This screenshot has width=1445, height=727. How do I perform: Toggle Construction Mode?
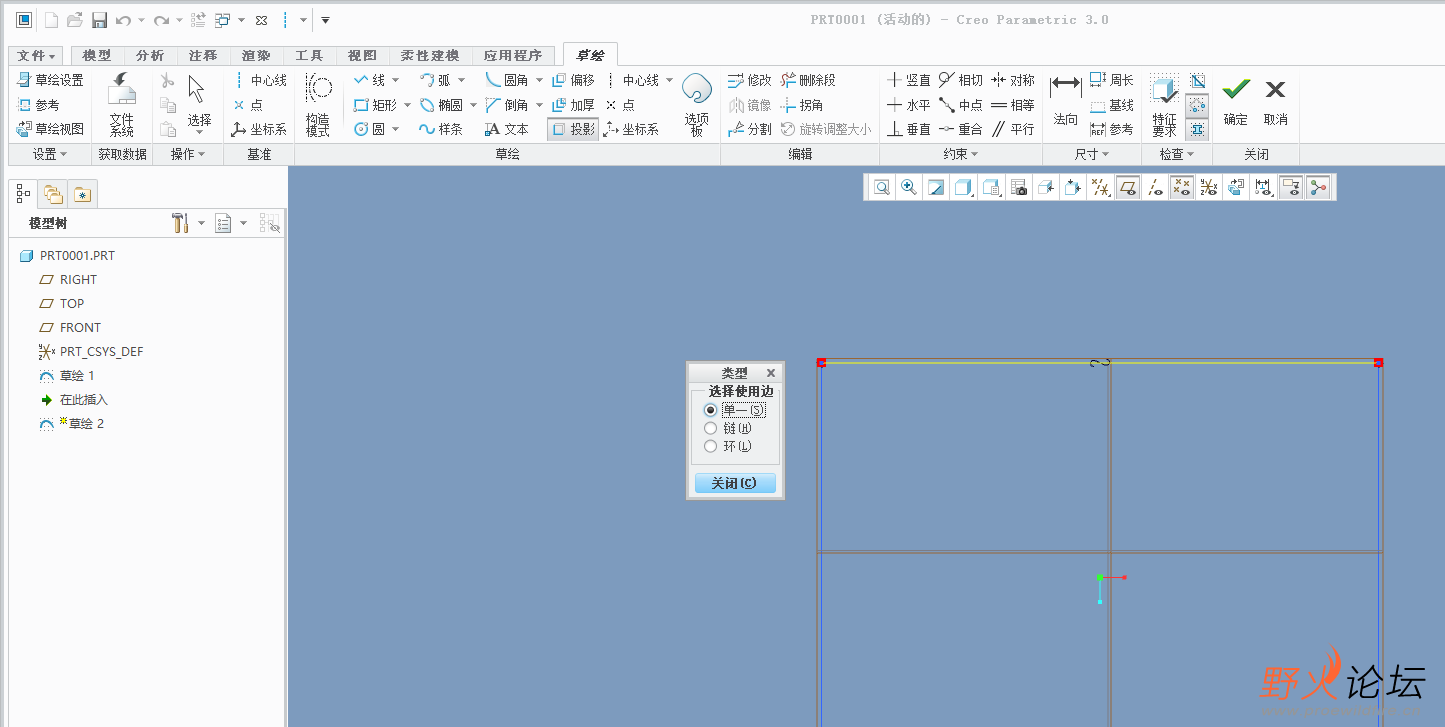pos(318,105)
